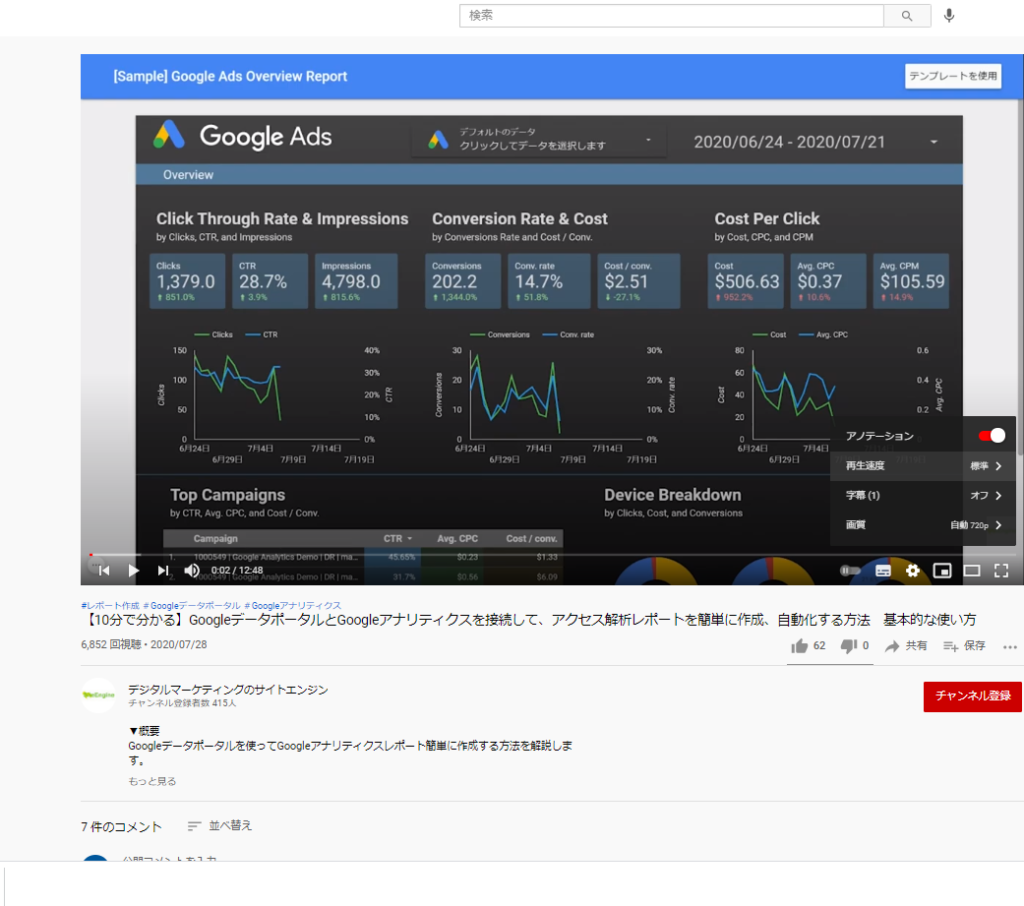The height and width of the screenshot is (906, 1024).
Task: Open comment sorting (並べ替え) menu
Action: [219, 826]
